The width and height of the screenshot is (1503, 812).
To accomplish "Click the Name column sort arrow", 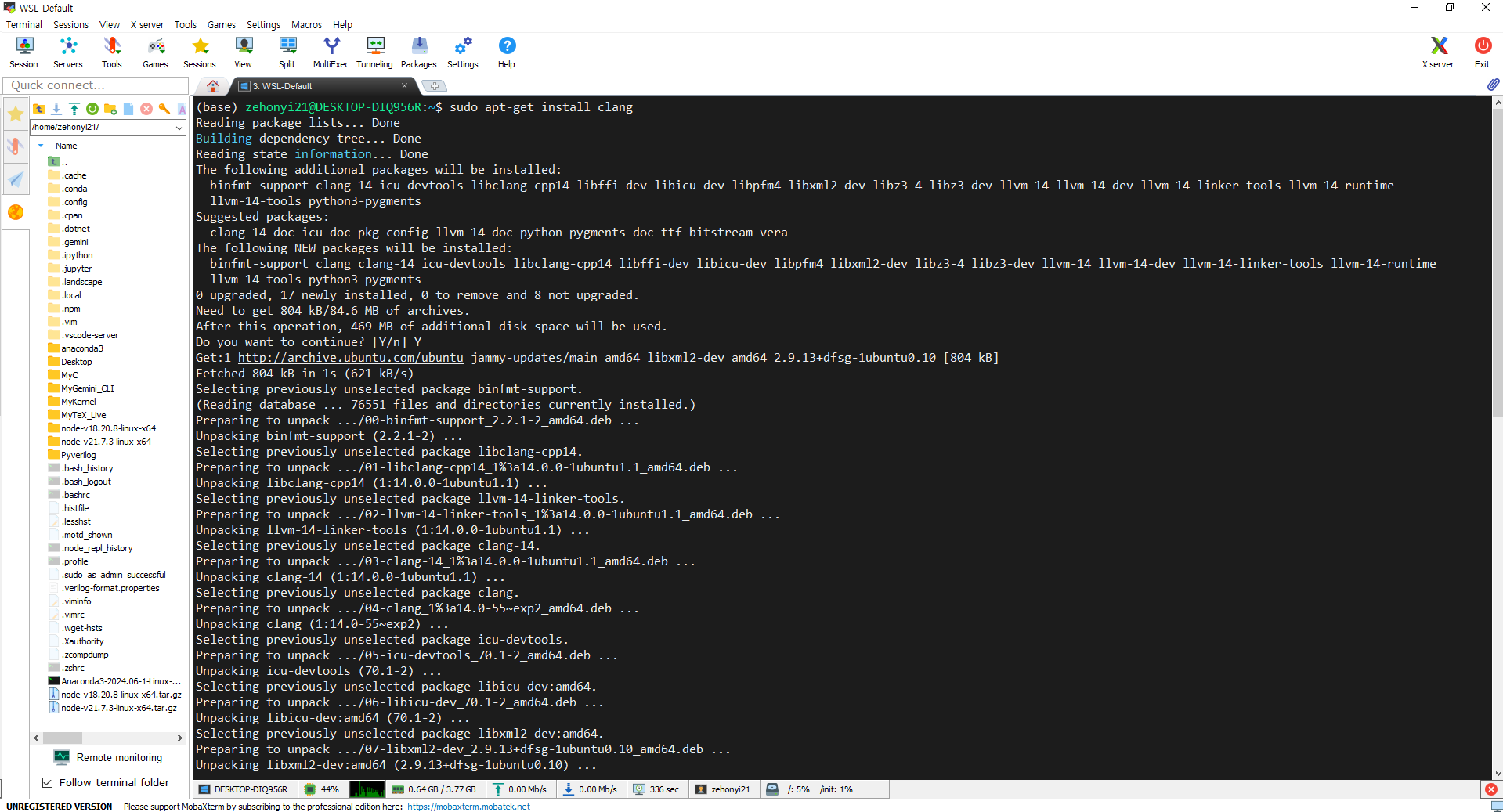I will pyautogui.click(x=41, y=146).
